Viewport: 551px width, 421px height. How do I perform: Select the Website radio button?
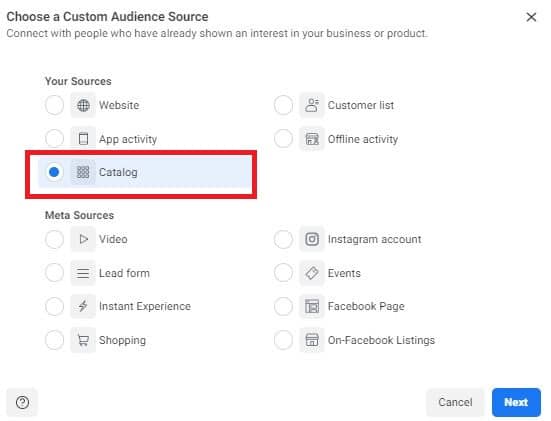point(54,105)
